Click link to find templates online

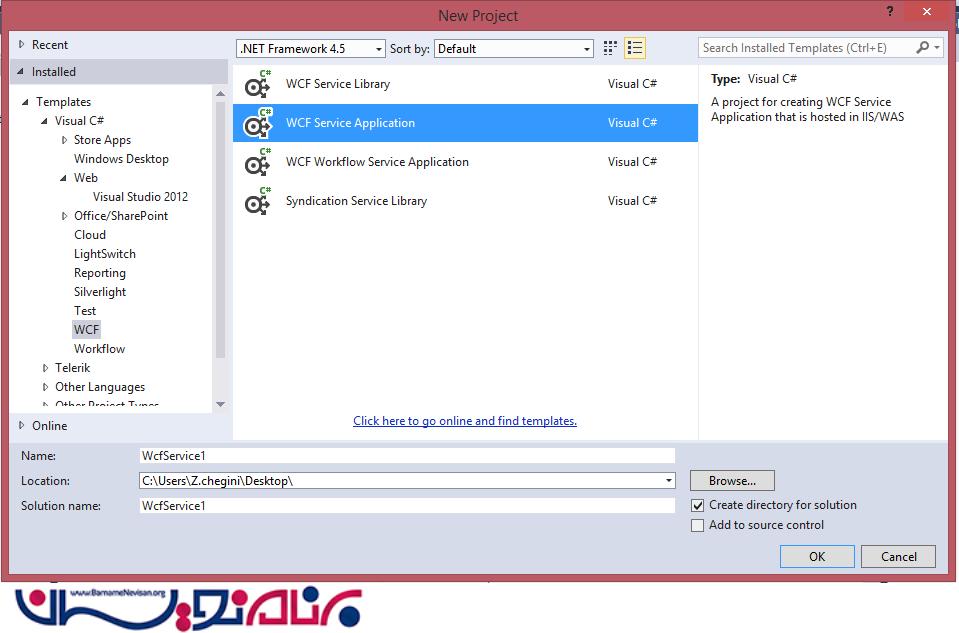click(465, 421)
